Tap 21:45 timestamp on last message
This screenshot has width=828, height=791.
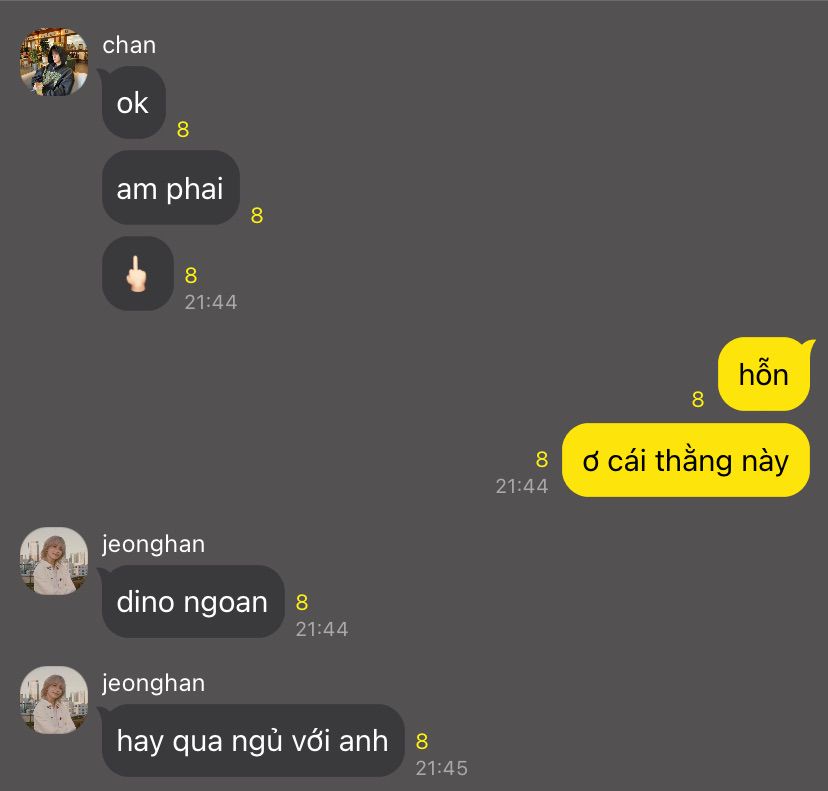click(441, 768)
